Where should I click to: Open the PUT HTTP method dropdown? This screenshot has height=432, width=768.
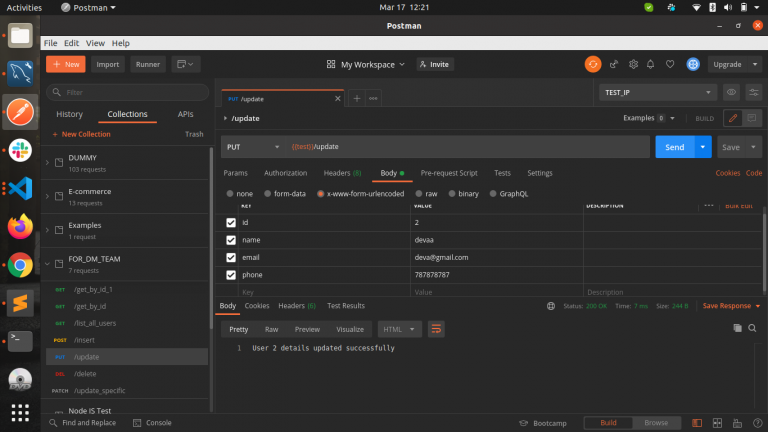click(253, 147)
